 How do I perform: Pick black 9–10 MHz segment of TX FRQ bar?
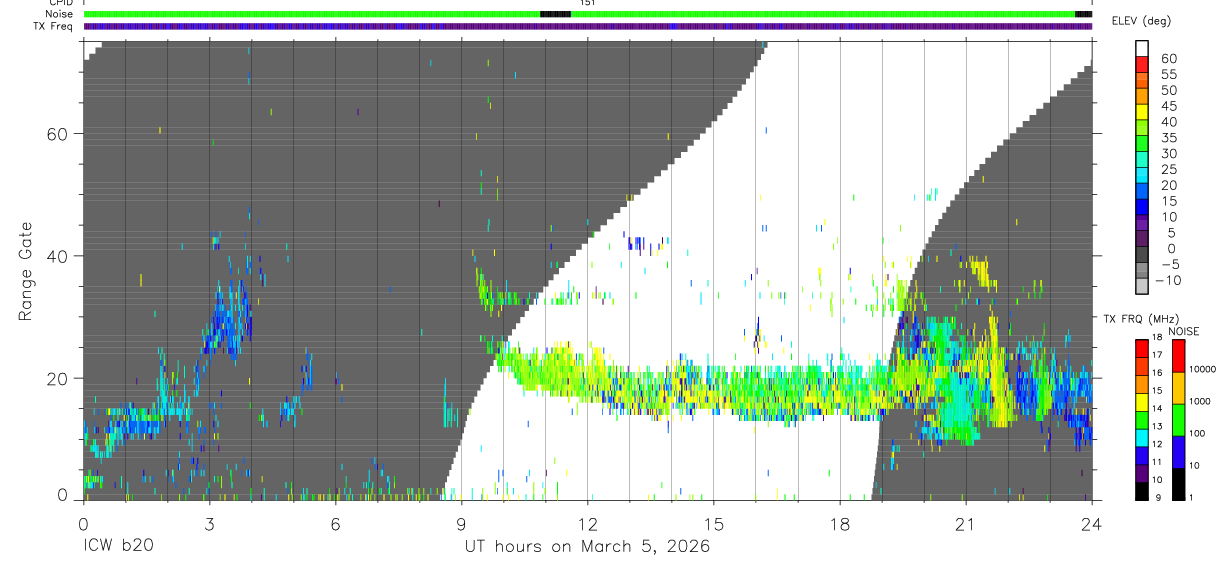pos(1142,489)
